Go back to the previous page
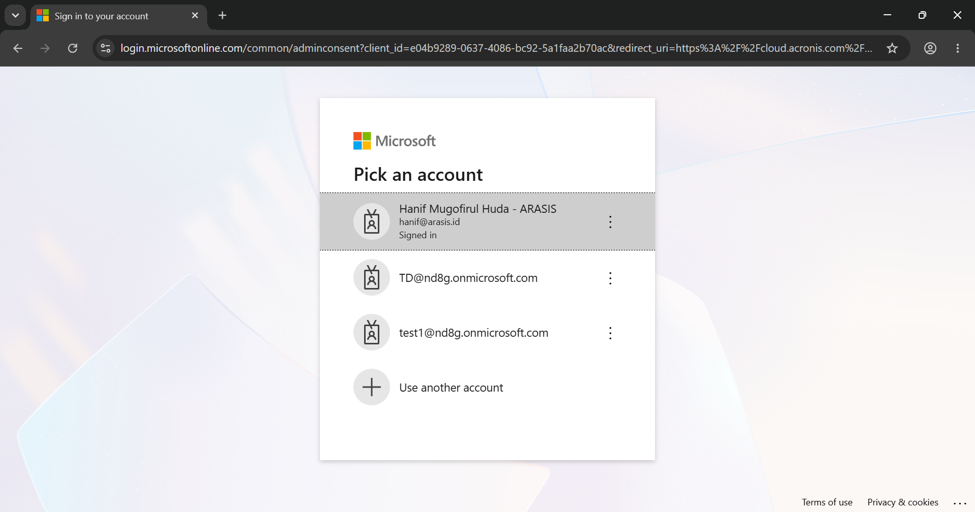The image size is (975, 512). 18,48
